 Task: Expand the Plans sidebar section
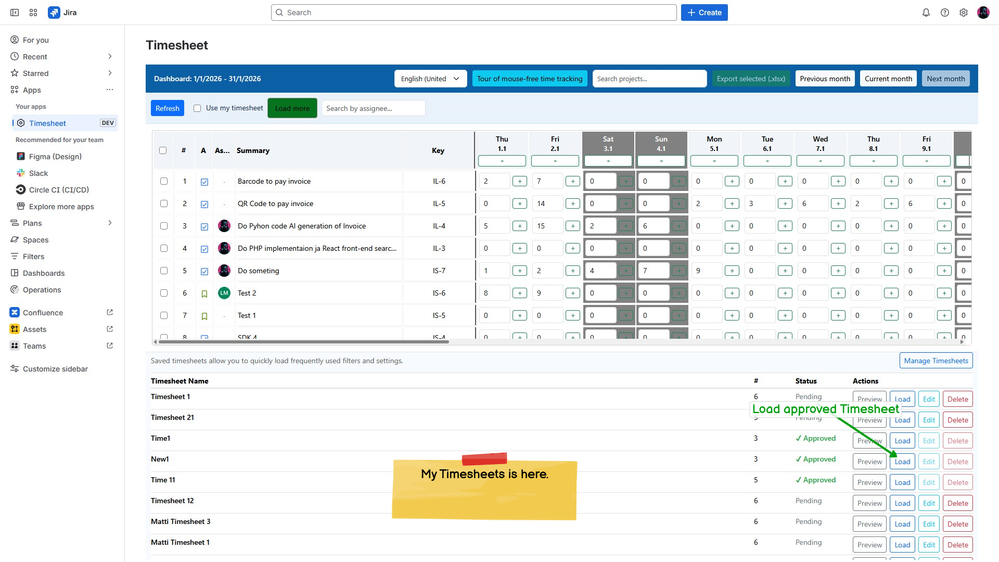(x=110, y=223)
